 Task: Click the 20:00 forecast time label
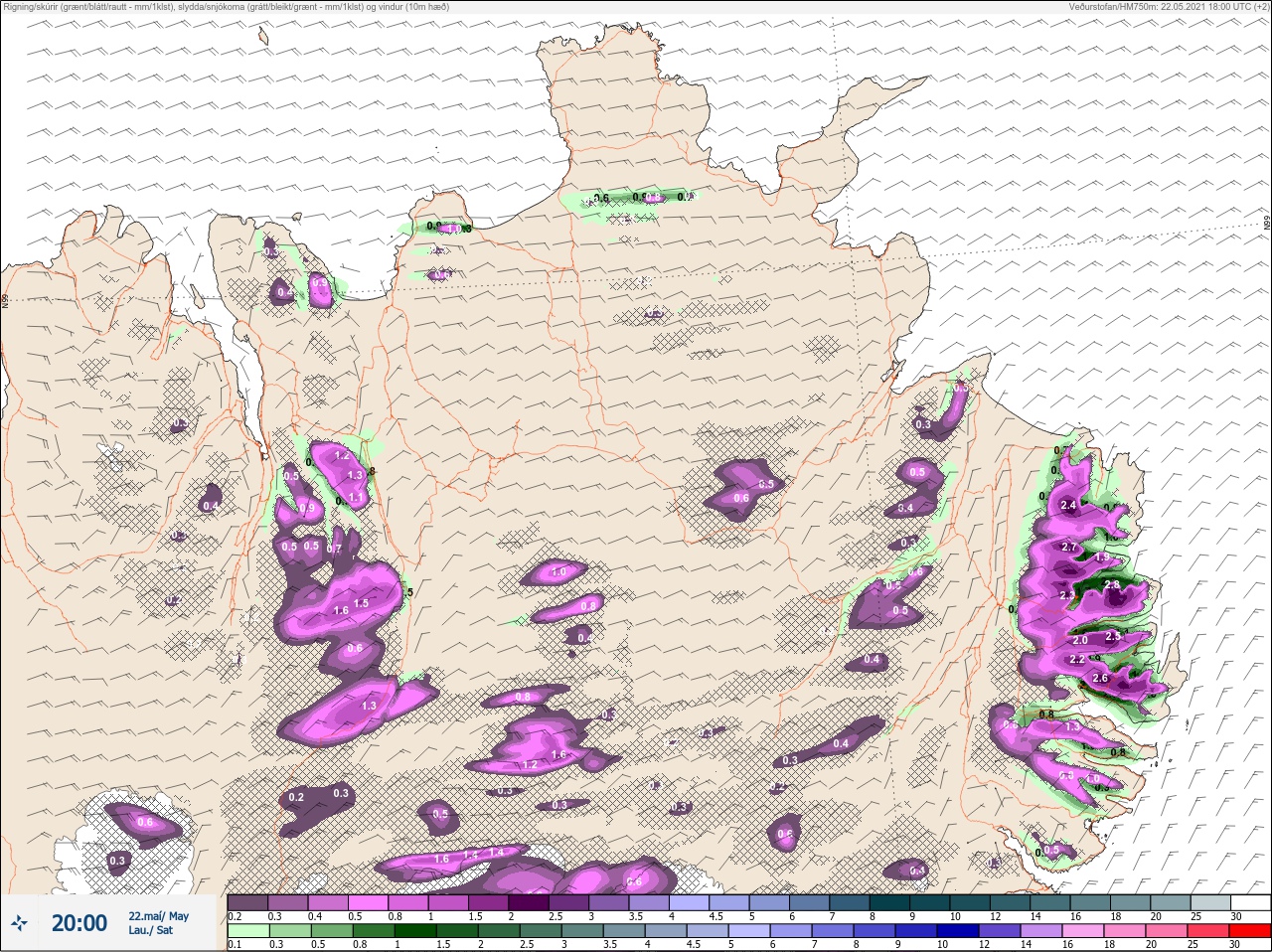pos(79,923)
